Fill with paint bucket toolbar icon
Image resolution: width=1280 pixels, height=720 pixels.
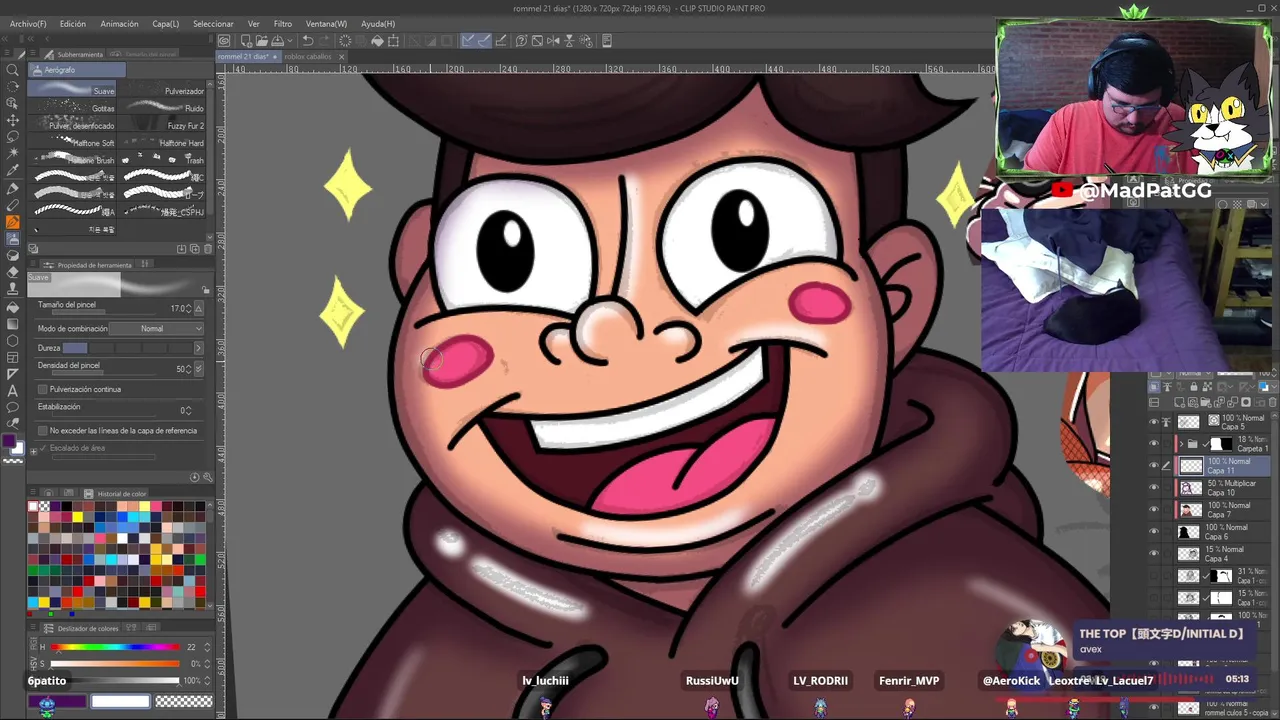tap(377, 41)
